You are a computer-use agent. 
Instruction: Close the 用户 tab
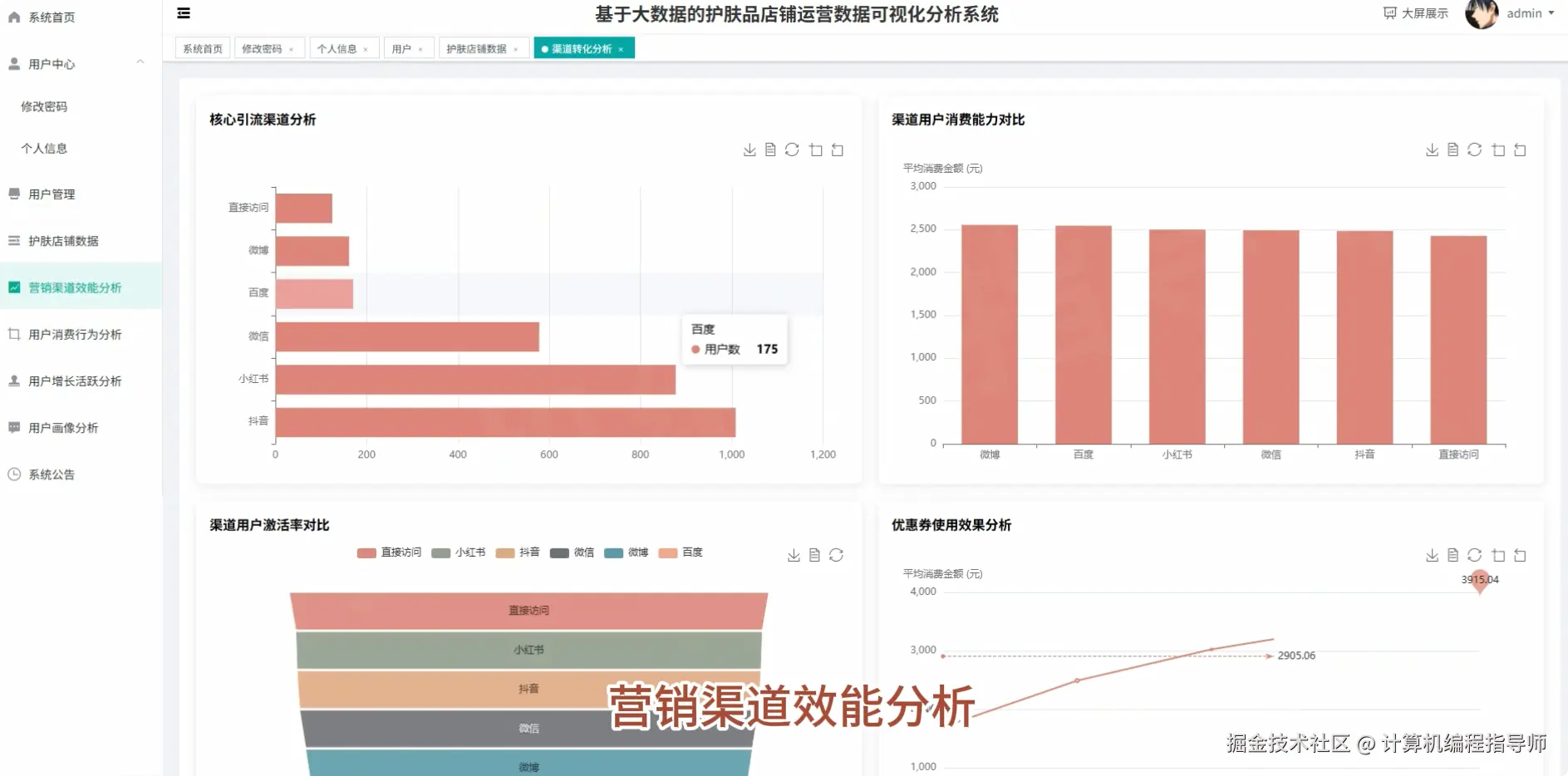coord(420,50)
